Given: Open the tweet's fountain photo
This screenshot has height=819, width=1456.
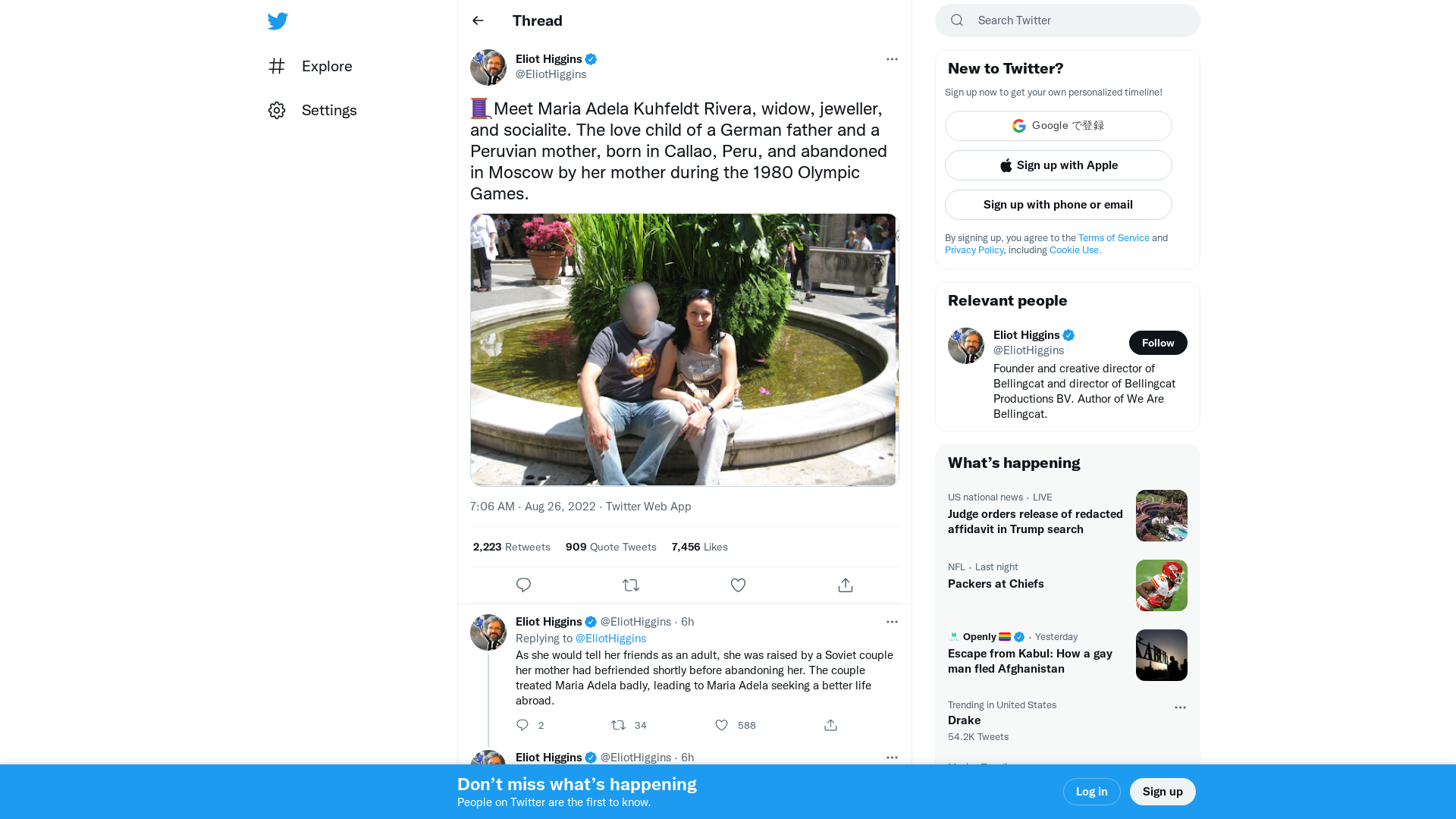Looking at the screenshot, I should (x=683, y=350).
